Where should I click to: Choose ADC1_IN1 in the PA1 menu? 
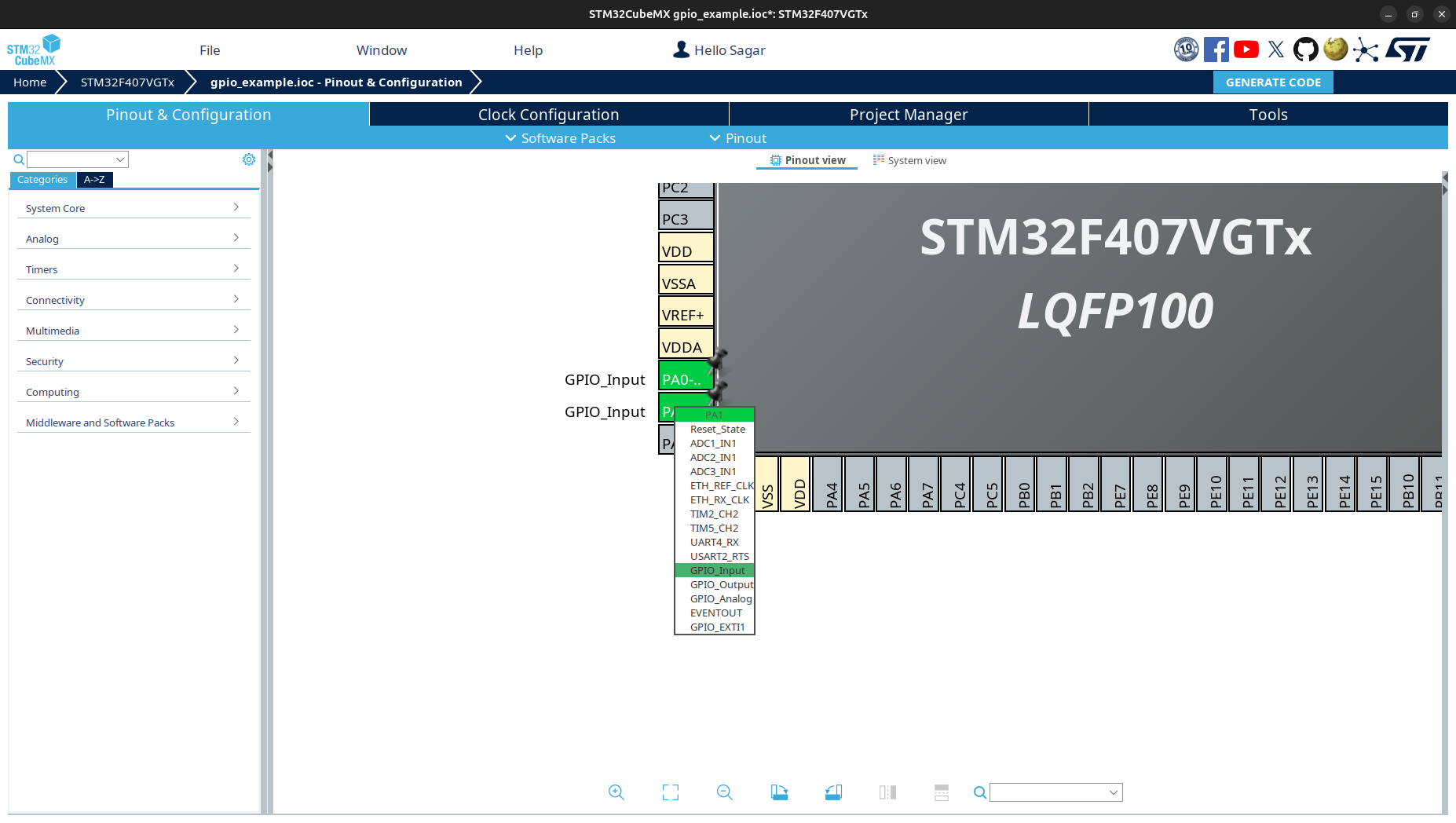pos(715,444)
